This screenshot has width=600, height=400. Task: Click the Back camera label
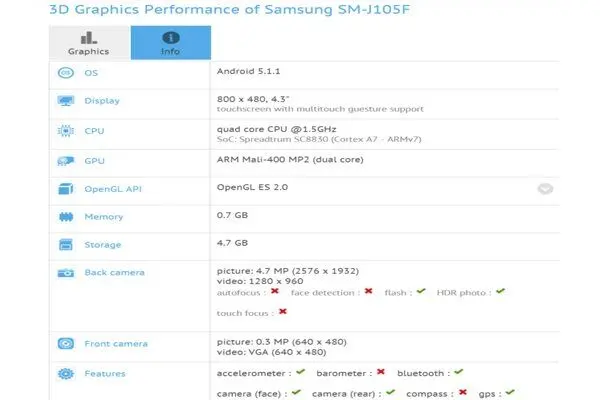[x=114, y=273]
